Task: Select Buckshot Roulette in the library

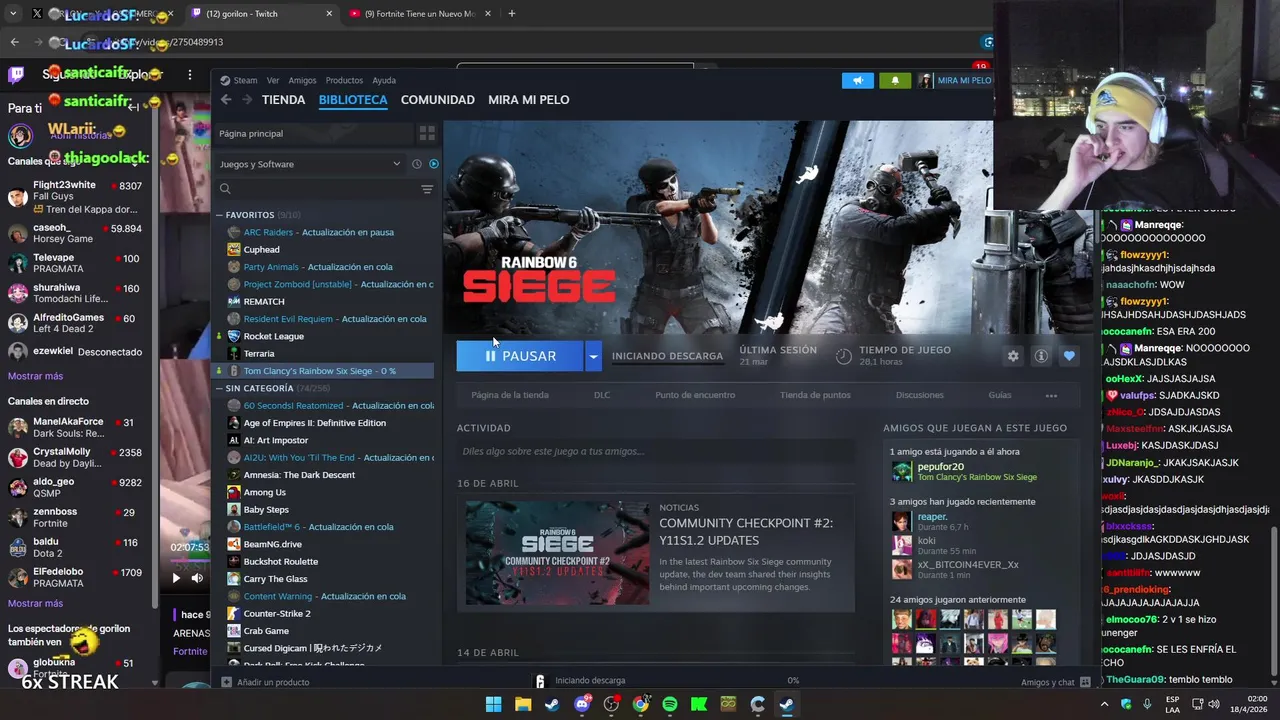Action: click(281, 561)
